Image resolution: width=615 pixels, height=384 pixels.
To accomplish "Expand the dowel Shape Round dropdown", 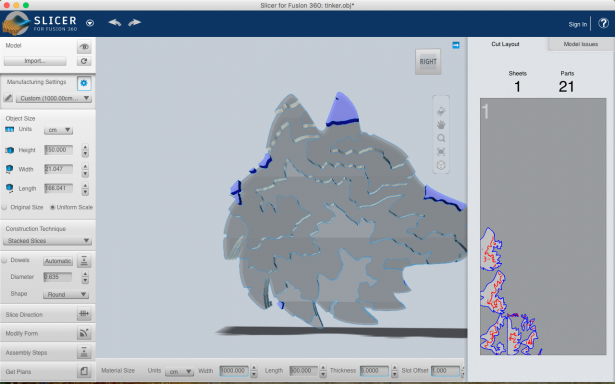I will (66, 294).
